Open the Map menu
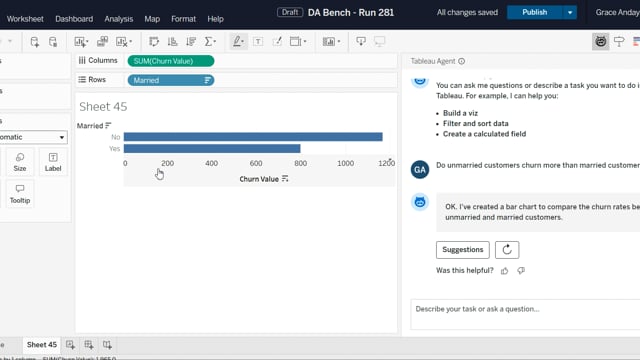 tap(152, 19)
